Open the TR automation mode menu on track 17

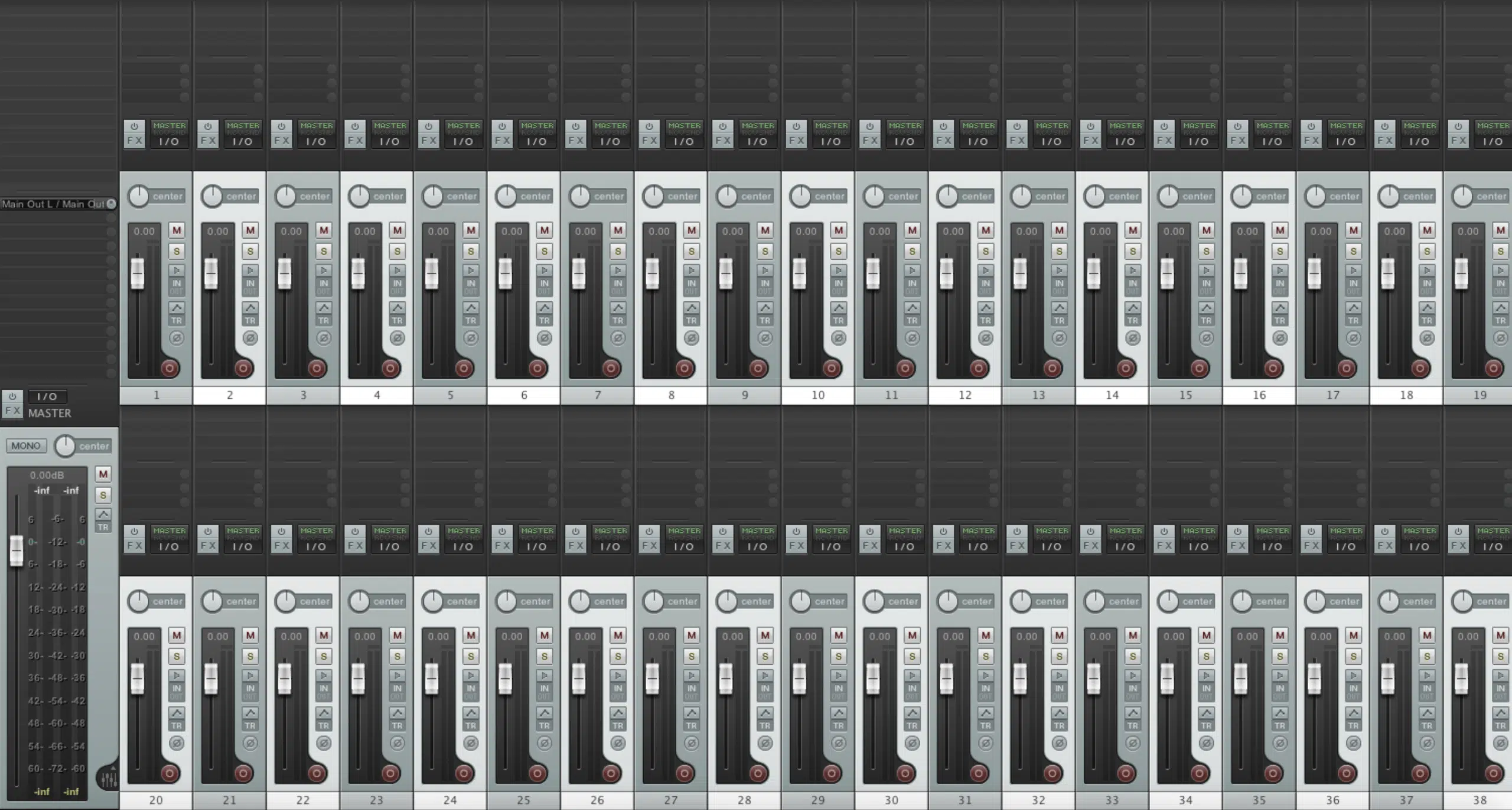(1353, 321)
